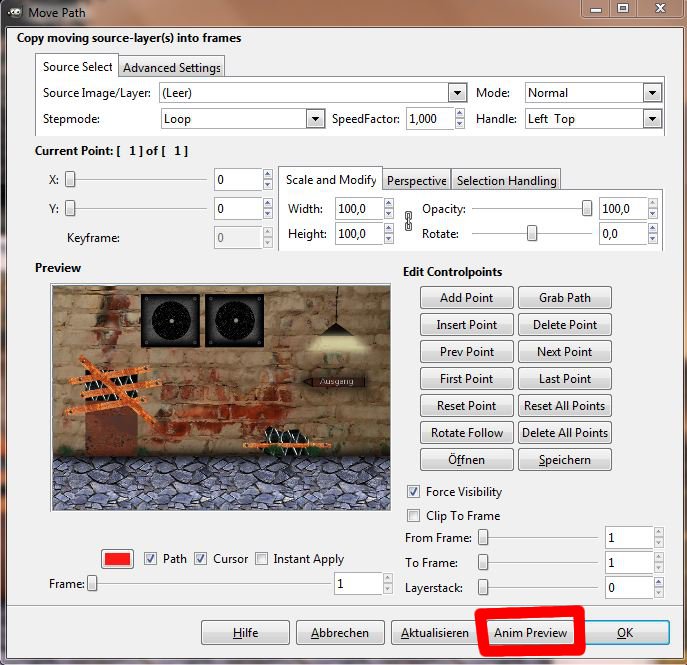
Task: Click the Width value field
Action: (x=359, y=209)
